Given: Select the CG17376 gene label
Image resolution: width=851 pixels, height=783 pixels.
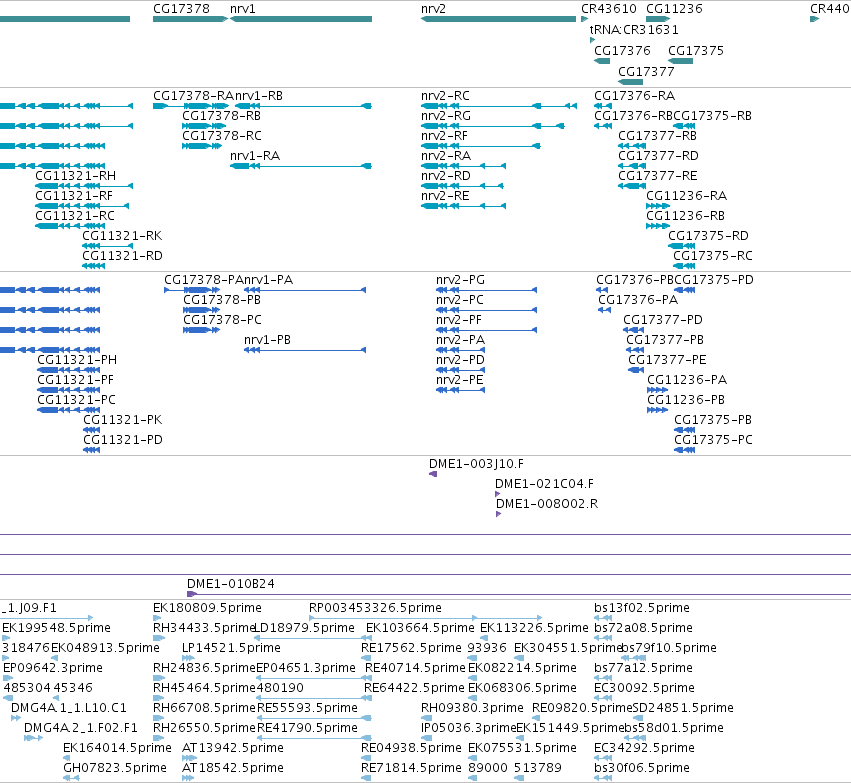Looking at the screenshot, I should pos(622,50).
